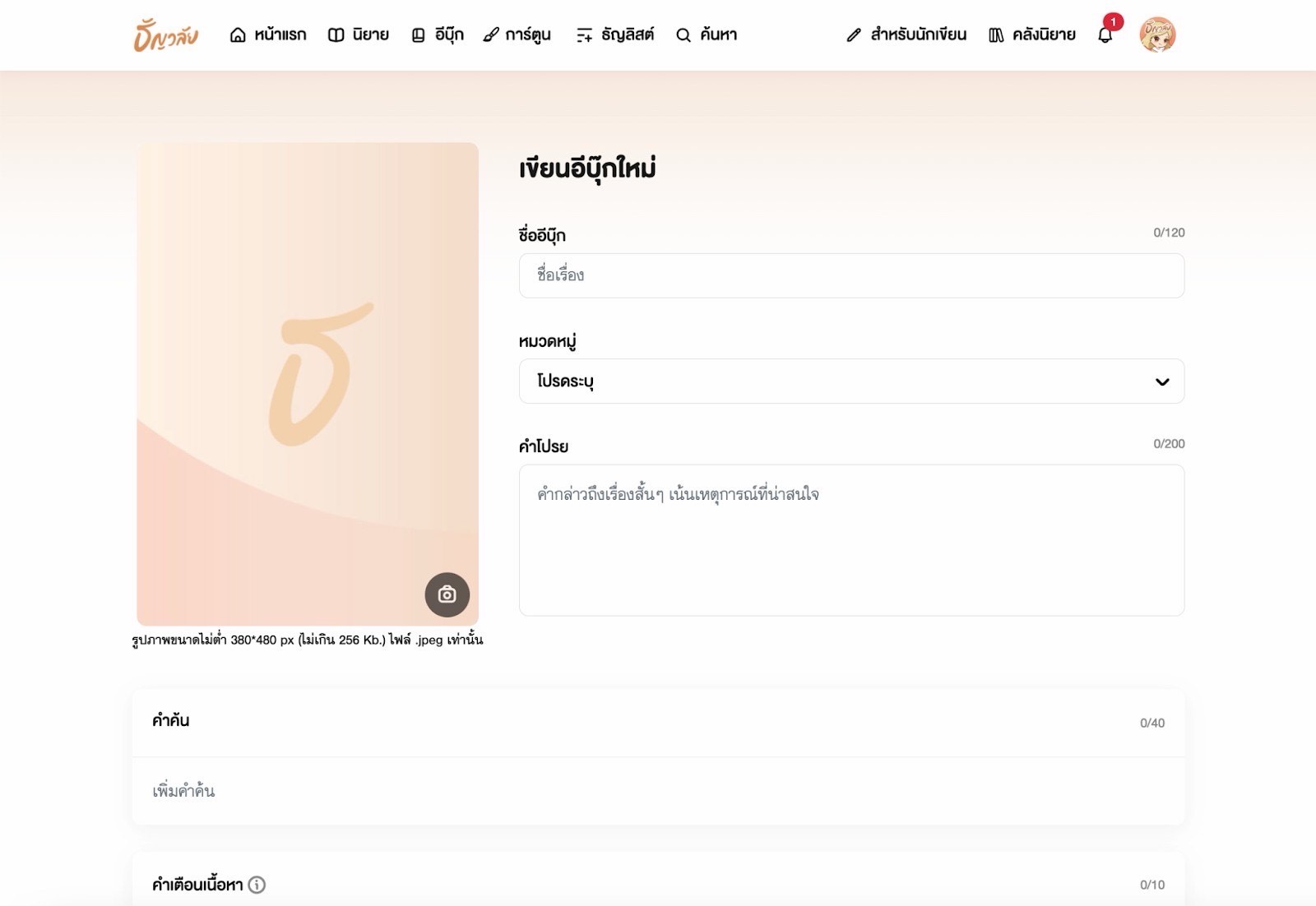Viewport: 1316px width, 906px height.
Task: Select the การ์ตูน brush icon
Action: pos(491,35)
